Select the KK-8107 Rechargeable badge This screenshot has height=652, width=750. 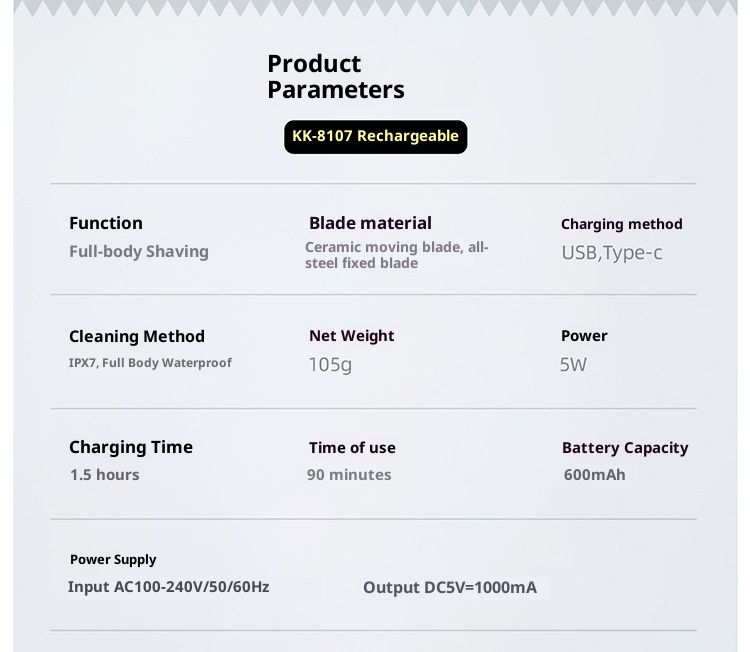375,136
